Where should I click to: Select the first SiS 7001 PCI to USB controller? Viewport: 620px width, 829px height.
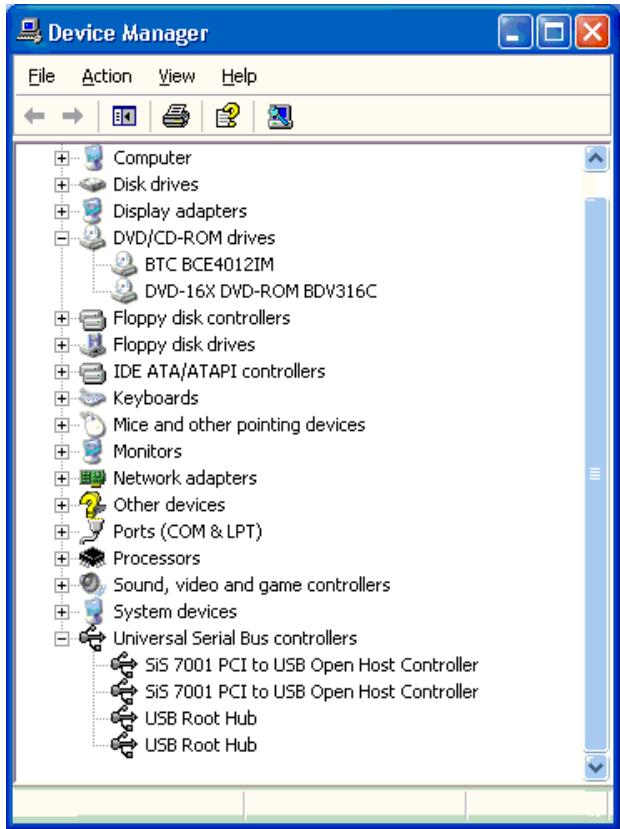tap(311, 665)
